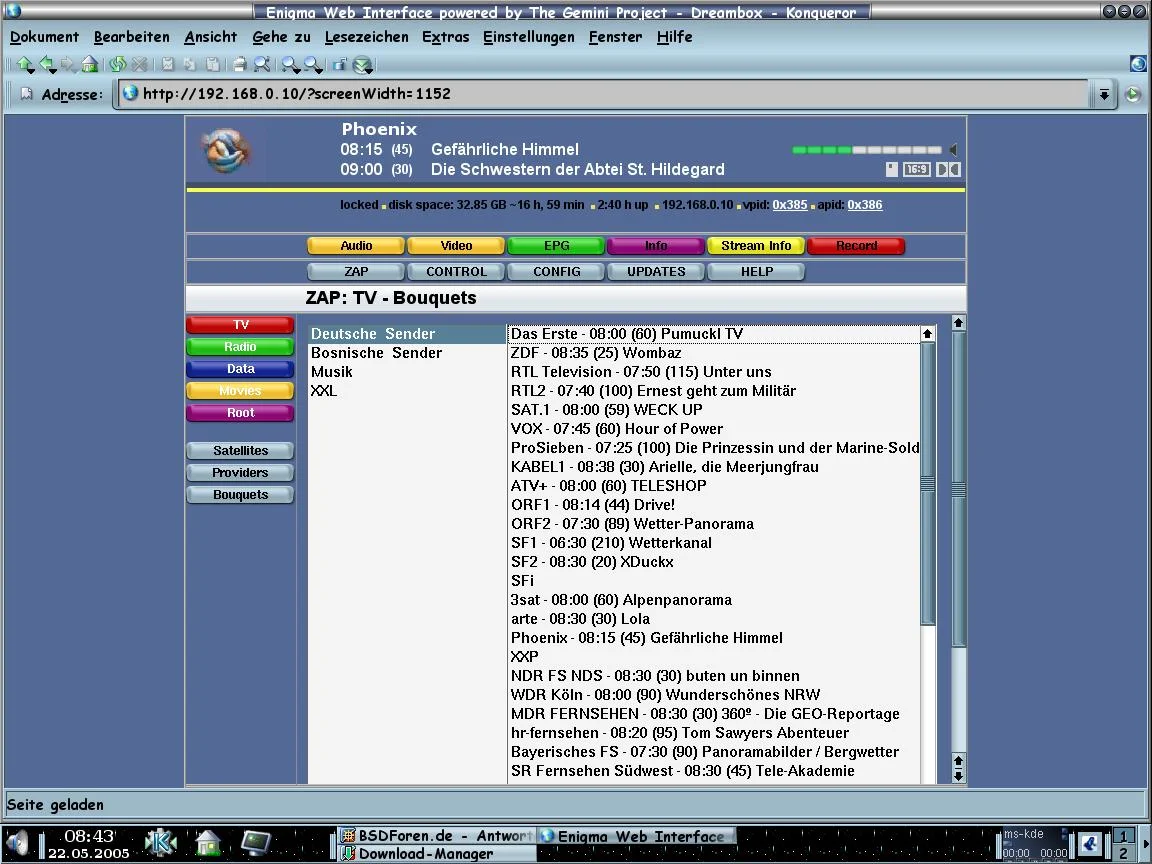This screenshot has width=1152, height=864.
Task: Set volume on the segmented volume bar
Action: tap(866, 150)
